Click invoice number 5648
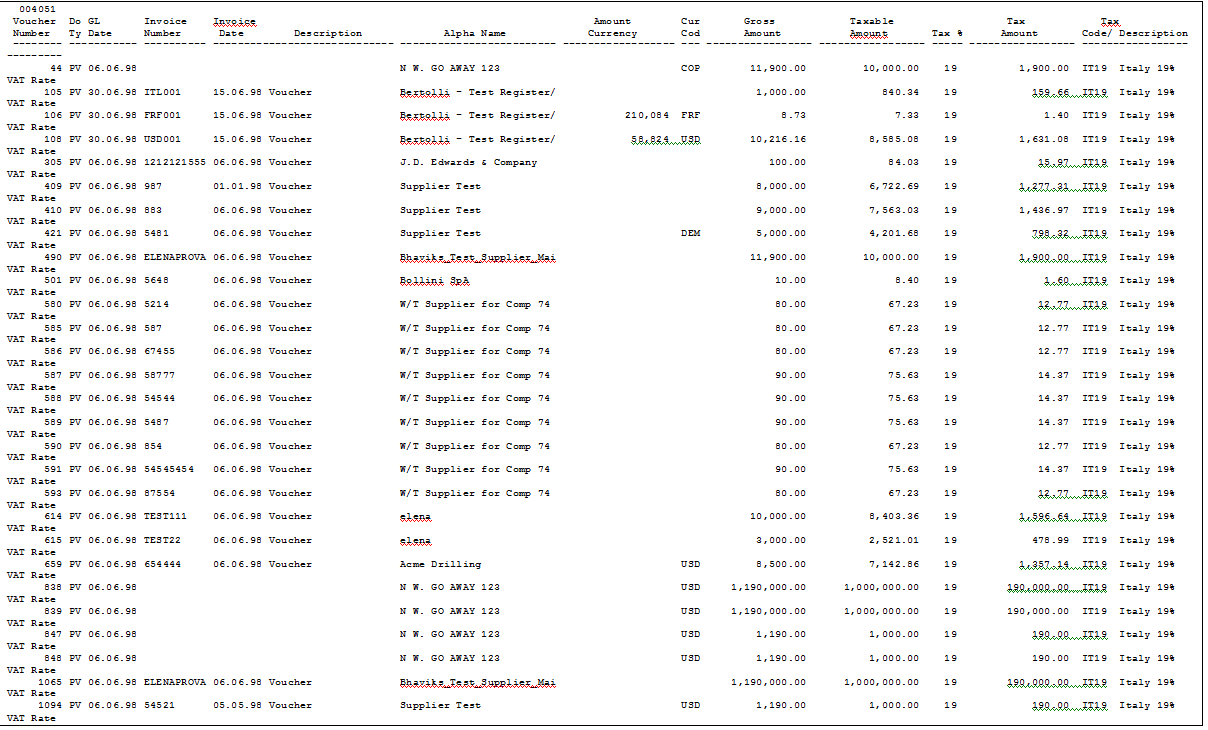The width and height of the screenshot is (1208, 730). [156, 281]
